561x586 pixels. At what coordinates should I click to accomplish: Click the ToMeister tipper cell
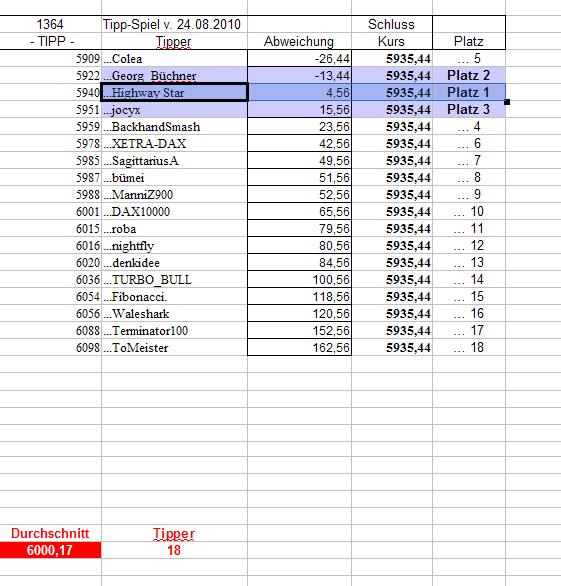click(x=174, y=348)
